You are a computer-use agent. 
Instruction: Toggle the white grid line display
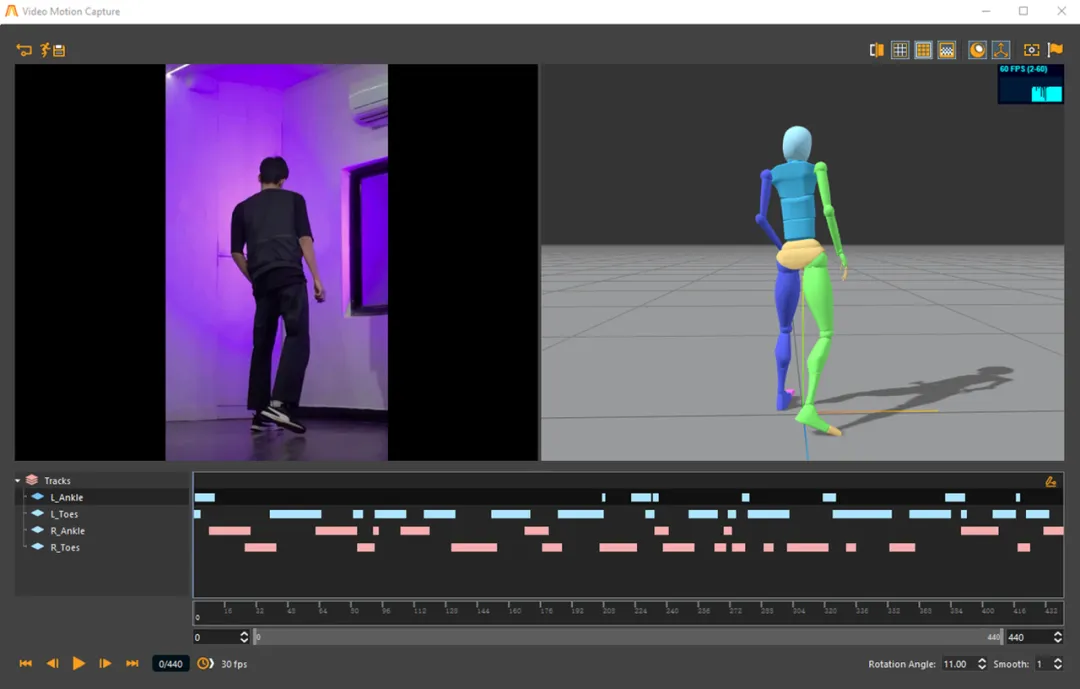[x=900, y=50]
